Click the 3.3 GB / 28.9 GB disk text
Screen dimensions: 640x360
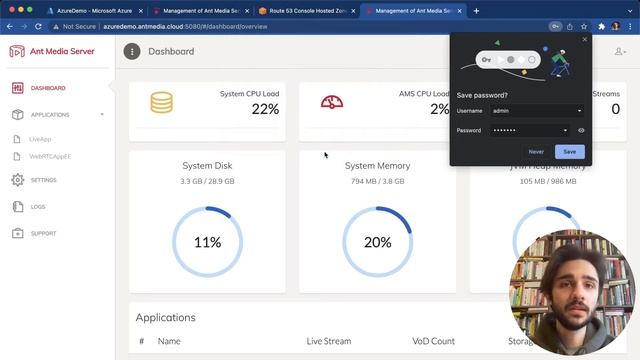coord(207,181)
